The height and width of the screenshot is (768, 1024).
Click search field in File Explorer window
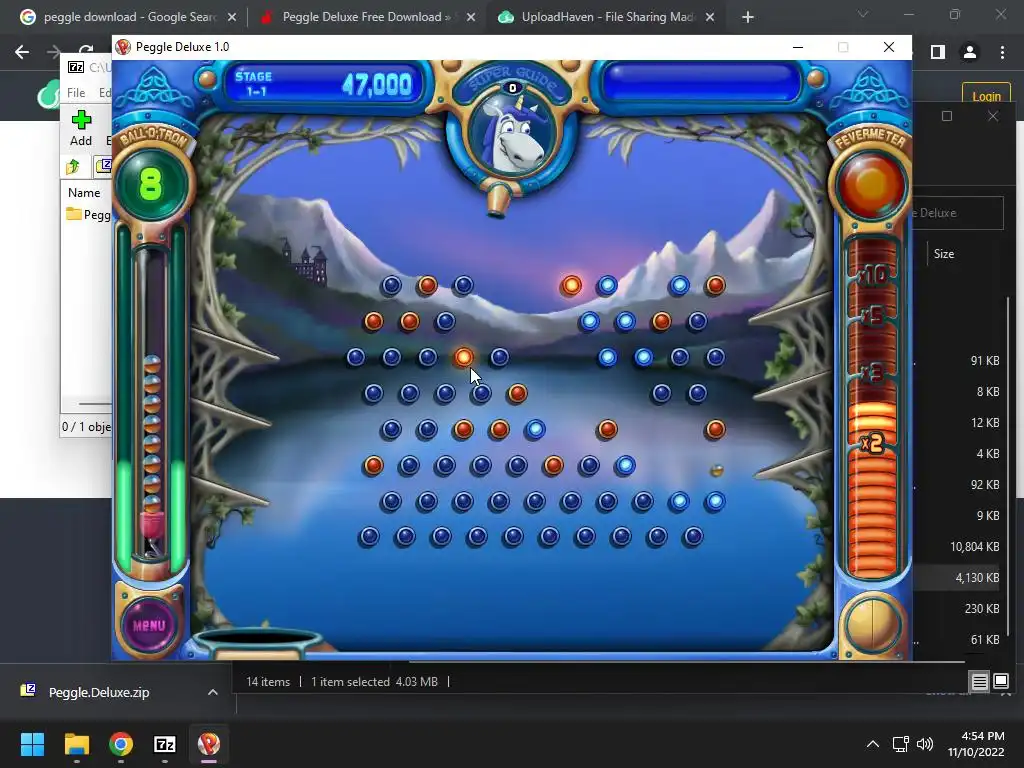(x=957, y=213)
